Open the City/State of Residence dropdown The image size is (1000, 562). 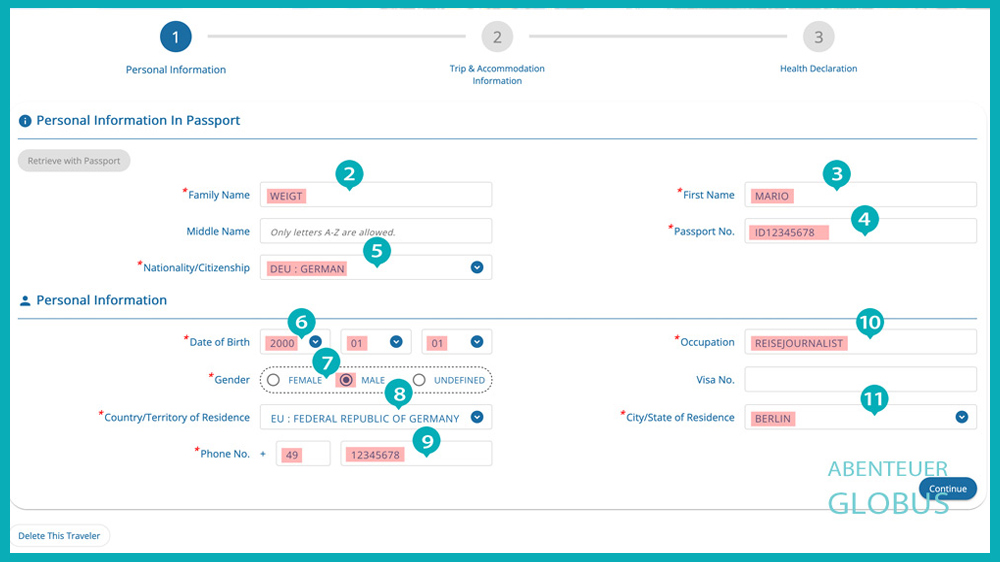[x=962, y=417]
